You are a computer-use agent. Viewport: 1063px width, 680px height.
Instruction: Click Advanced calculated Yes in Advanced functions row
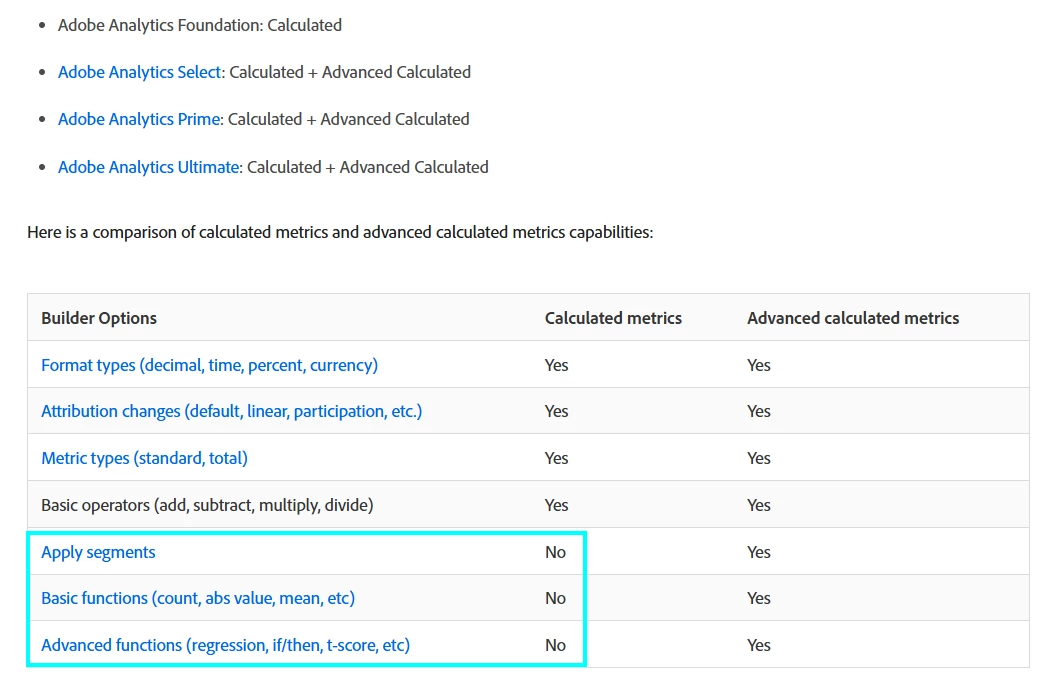(x=759, y=645)
